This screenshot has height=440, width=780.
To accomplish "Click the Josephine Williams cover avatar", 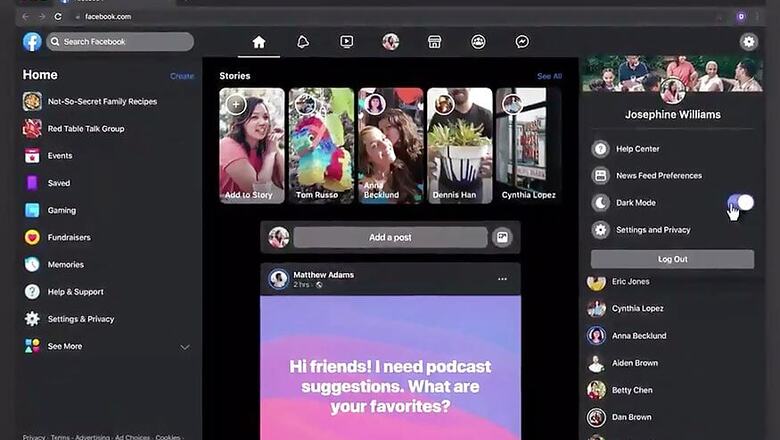I will coord(673,91).
